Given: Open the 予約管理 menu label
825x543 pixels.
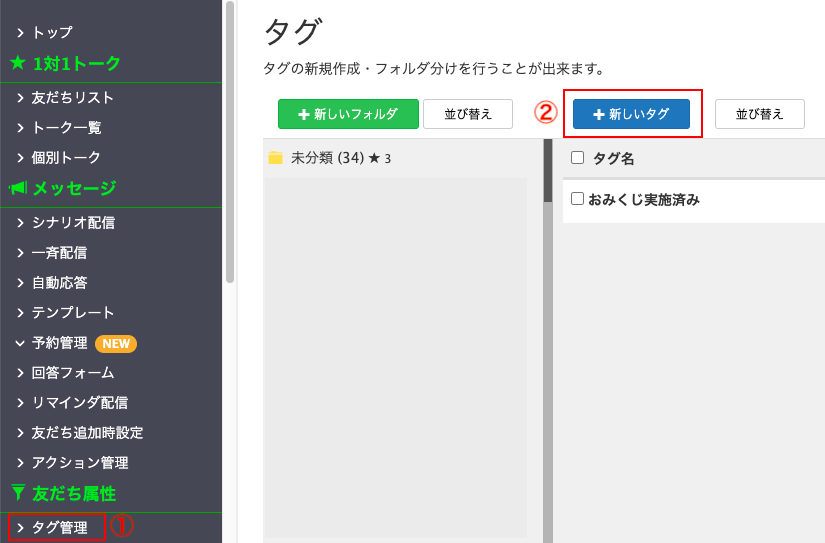Looking at the screenshot, I should pos(59,343).
